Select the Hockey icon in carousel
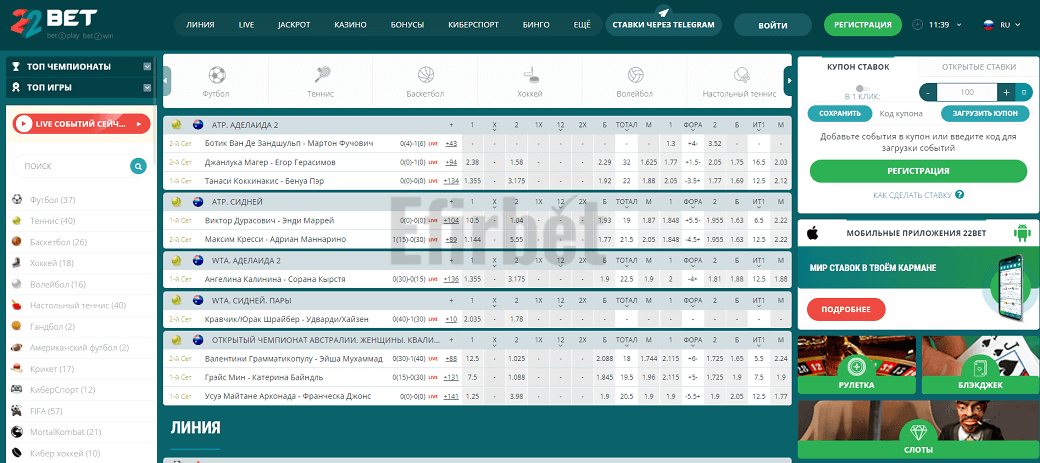 pyautogui.click(x=530, y=74)
